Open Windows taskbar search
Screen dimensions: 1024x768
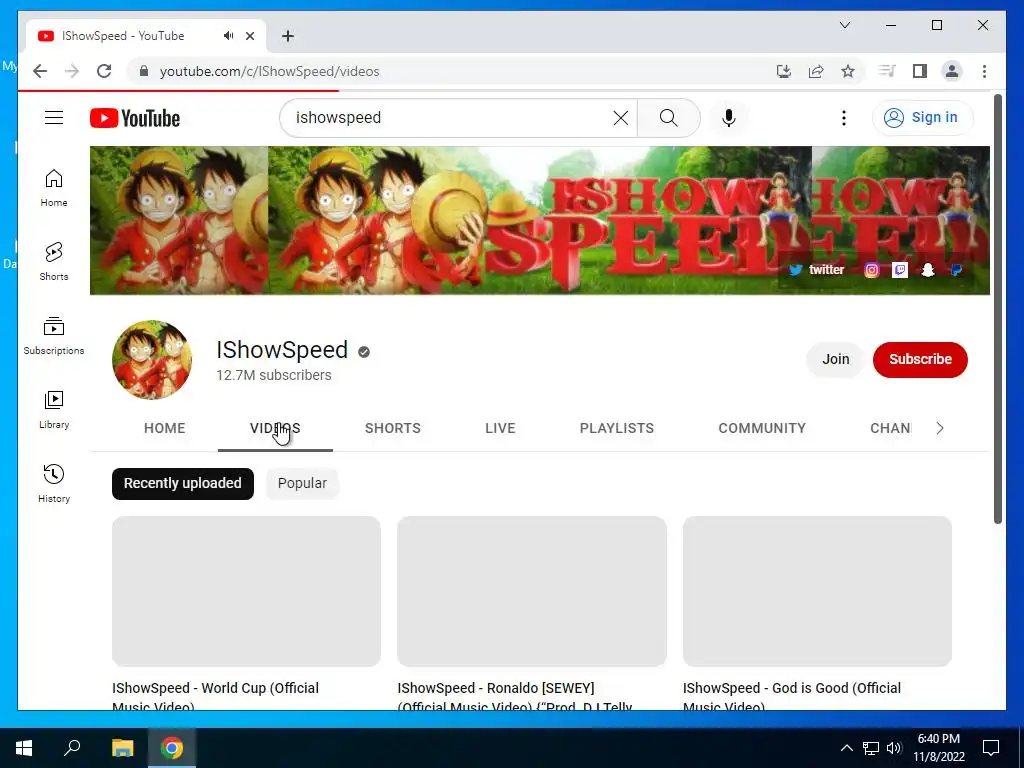tap(72, 748)
